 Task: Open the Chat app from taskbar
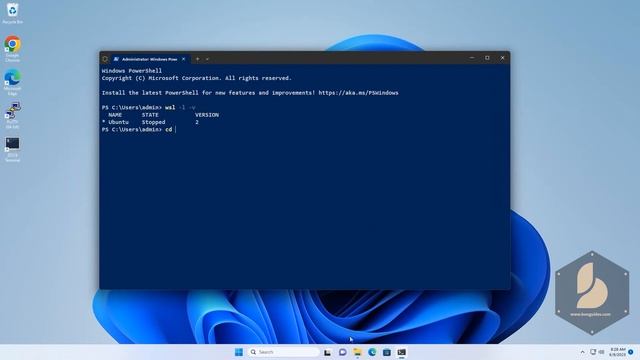pos(342,352)
